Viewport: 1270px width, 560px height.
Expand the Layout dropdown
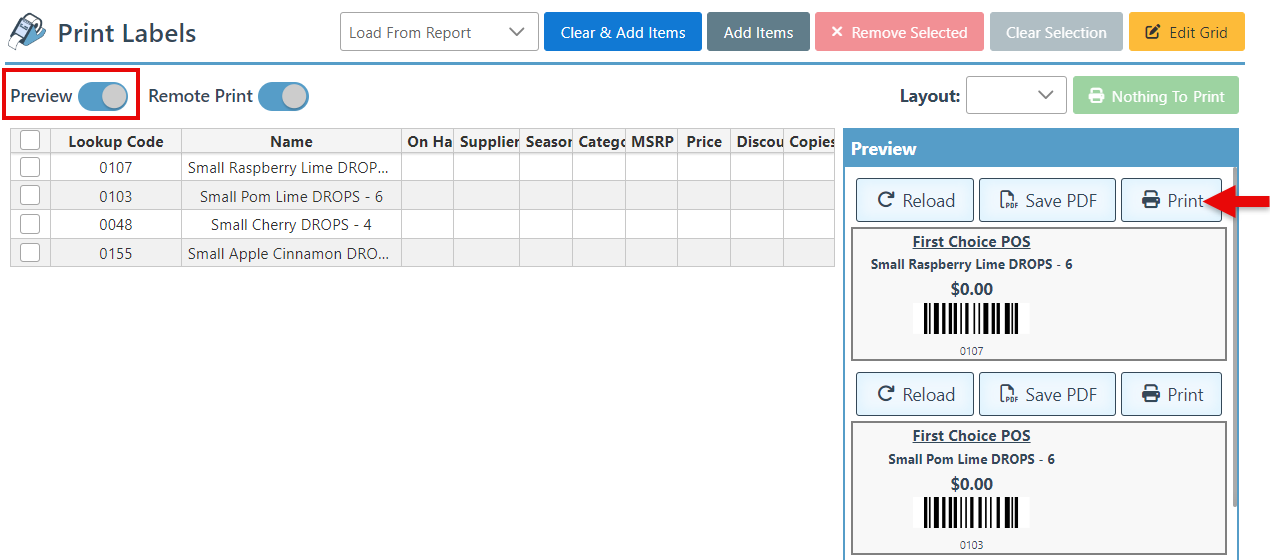[1016, 96]
